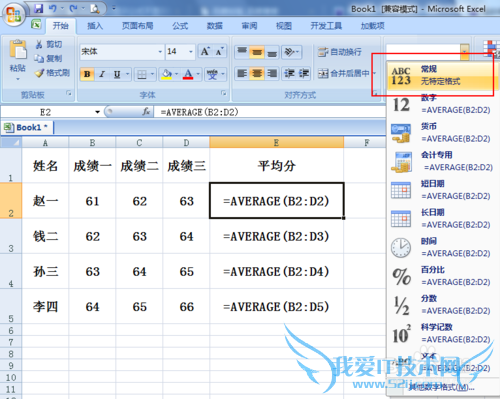Align text to middle of cell

(x=257, y=52)
